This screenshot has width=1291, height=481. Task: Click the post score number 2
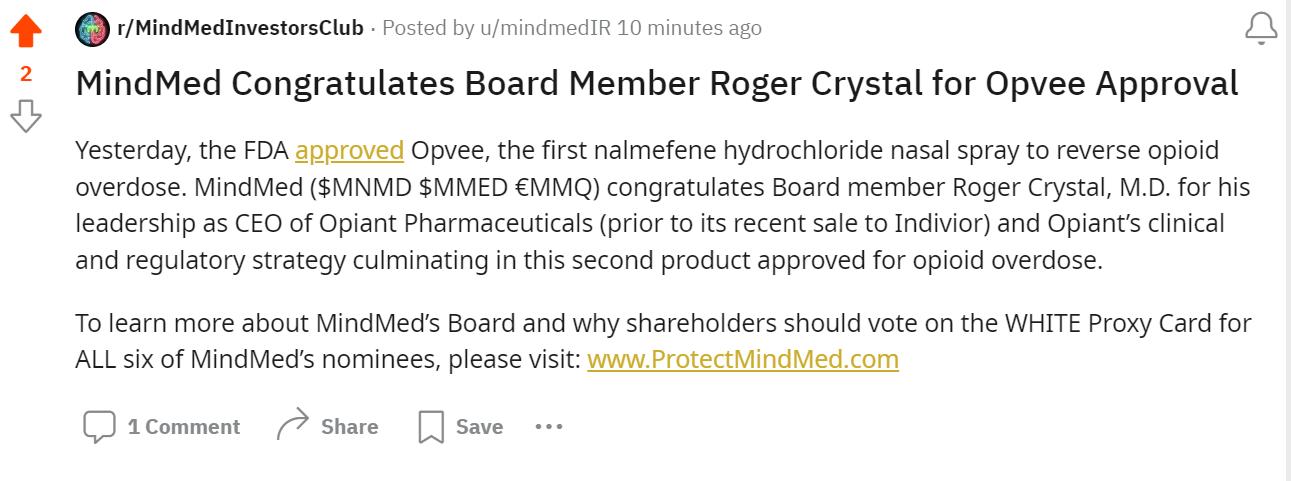click(x=26, y=73)
